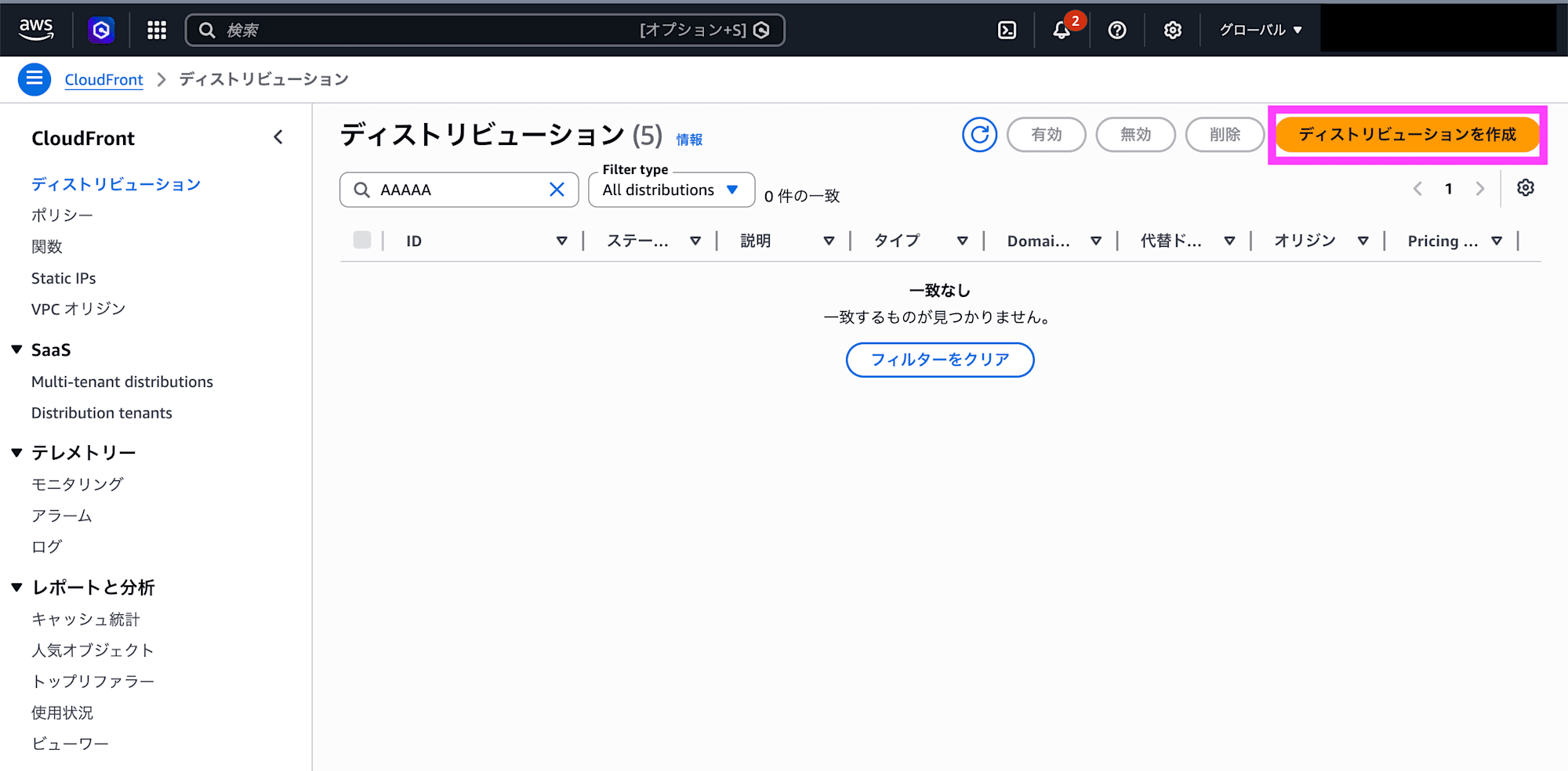This screenshot has width=1568, height=771.
Task: Toggle the side navigation hamburger button
Action: pyautogui.click(x=34, y=79)
